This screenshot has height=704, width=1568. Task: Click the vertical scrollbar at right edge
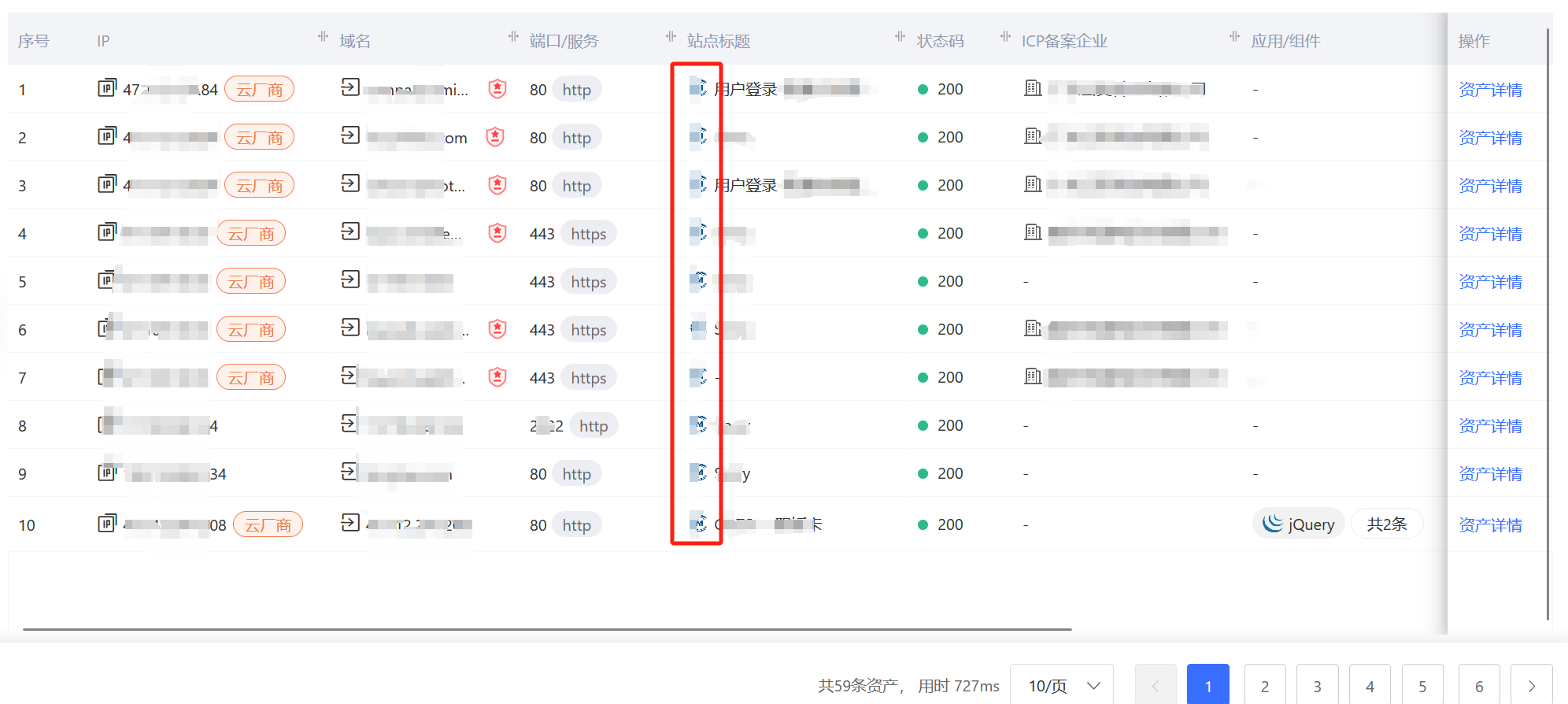1548,323
